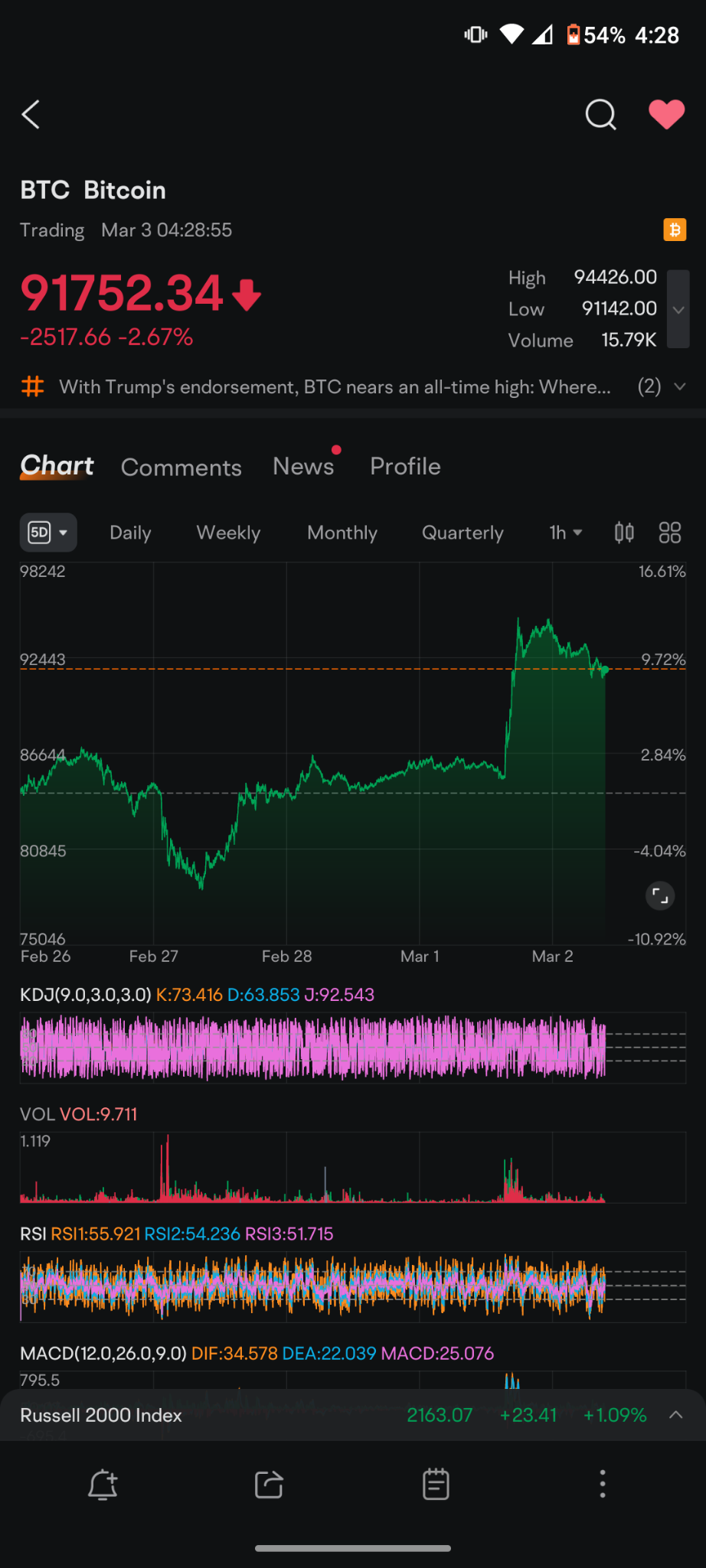Tap the High 94426.00 value
The height and width of the screenshot is (1568, 706).
click(x=616, y=277)
